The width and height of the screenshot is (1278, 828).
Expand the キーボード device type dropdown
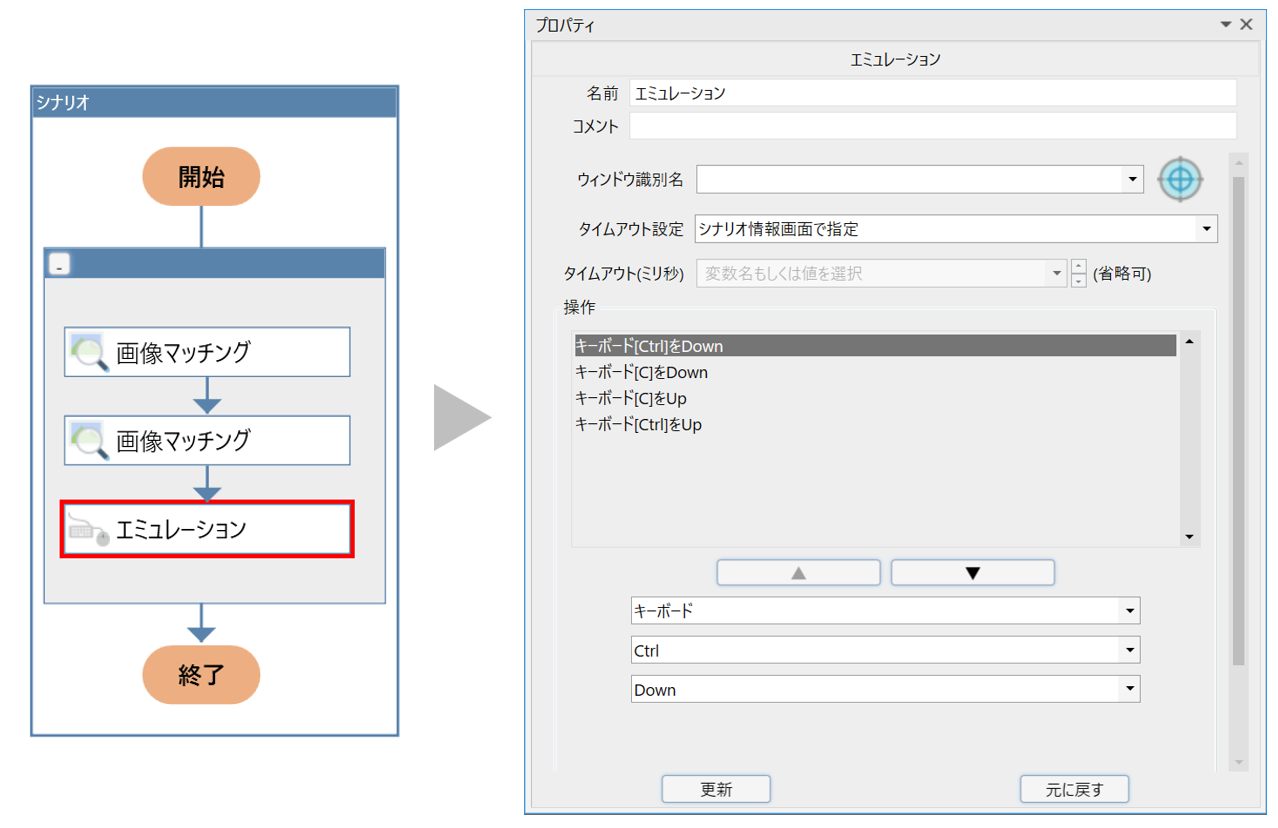coord(1129,611)
